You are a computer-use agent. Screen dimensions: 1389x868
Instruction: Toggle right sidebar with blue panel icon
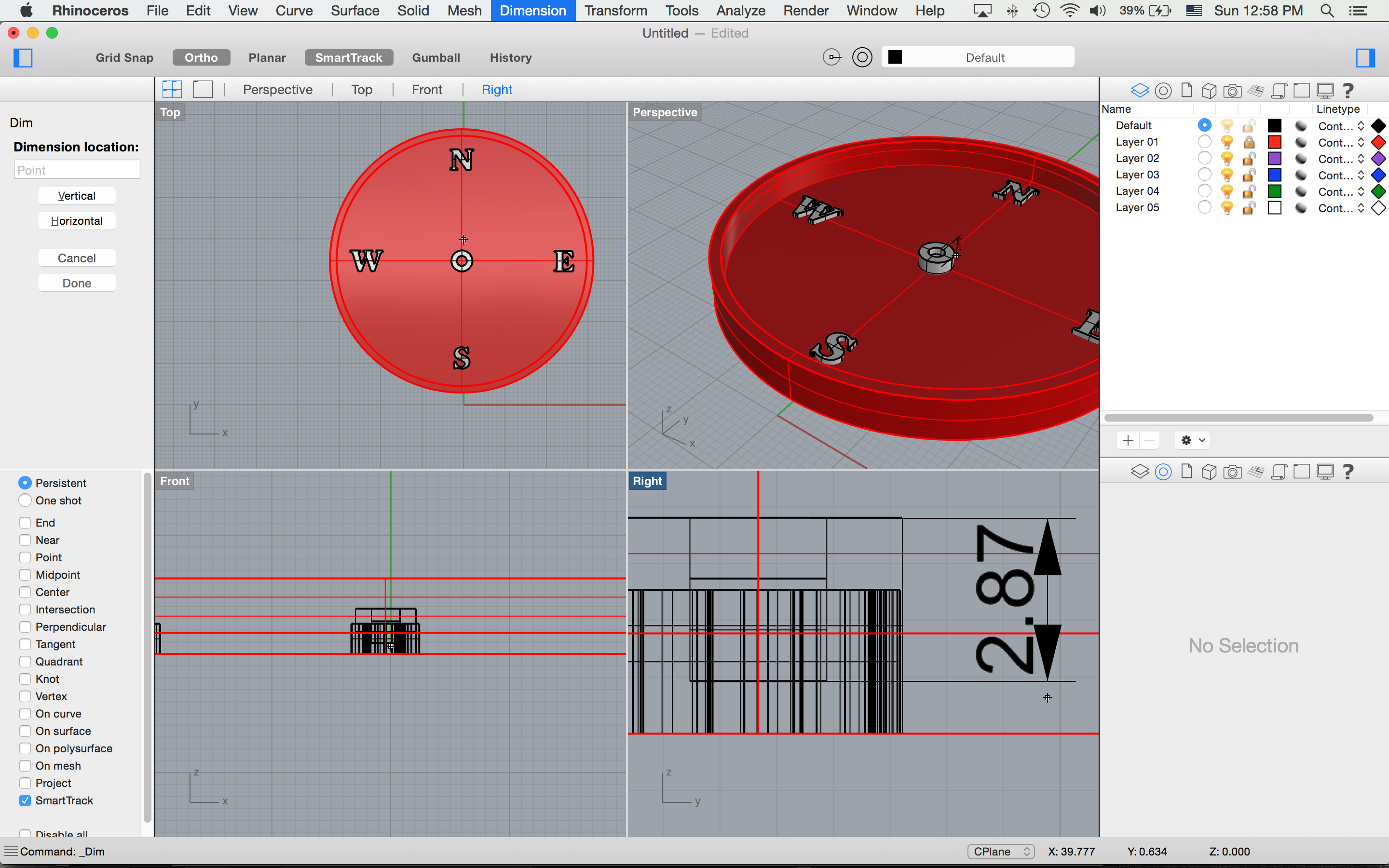(1365, 57)
